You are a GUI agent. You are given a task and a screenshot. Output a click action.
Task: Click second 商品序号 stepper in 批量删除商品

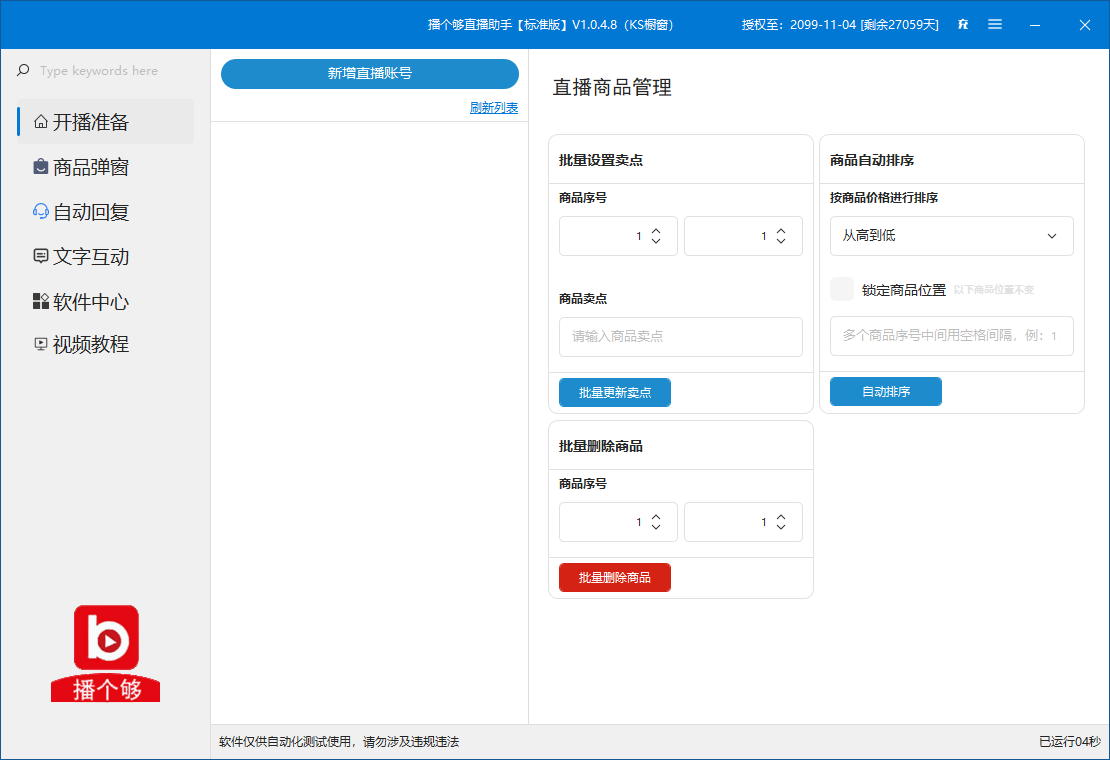(743, 522)
